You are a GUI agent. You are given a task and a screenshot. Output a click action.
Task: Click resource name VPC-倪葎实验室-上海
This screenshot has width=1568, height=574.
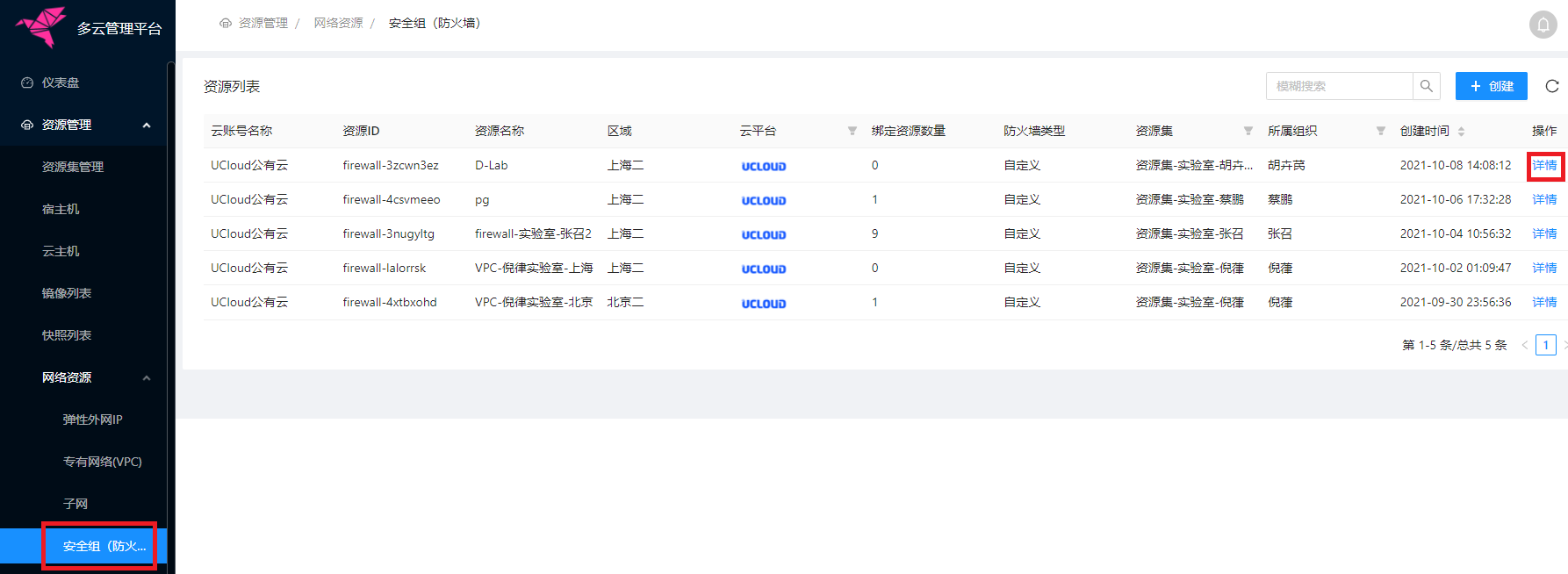(x=534, y=268)
